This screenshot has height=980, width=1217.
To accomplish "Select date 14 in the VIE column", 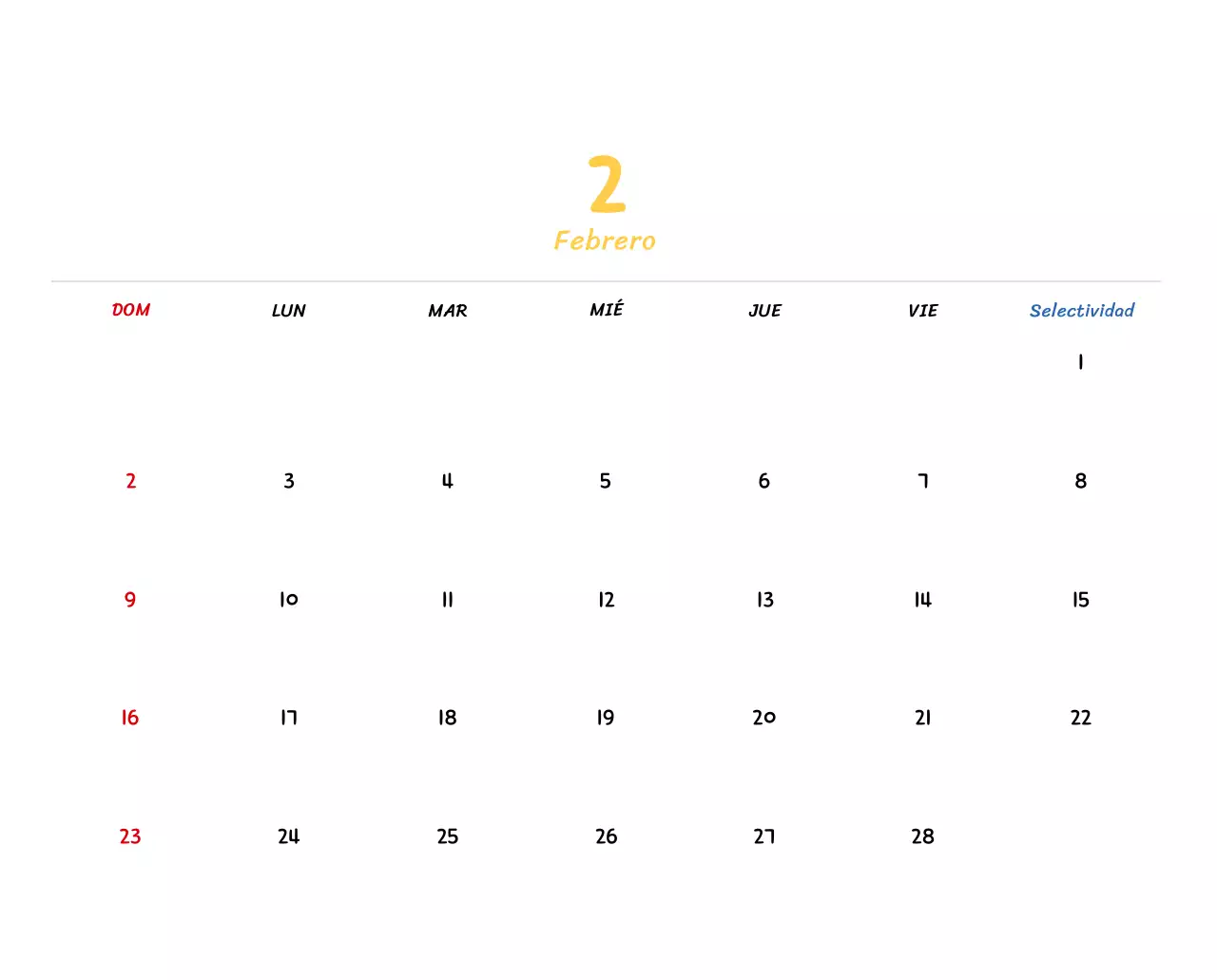I will tap(922, 600).
